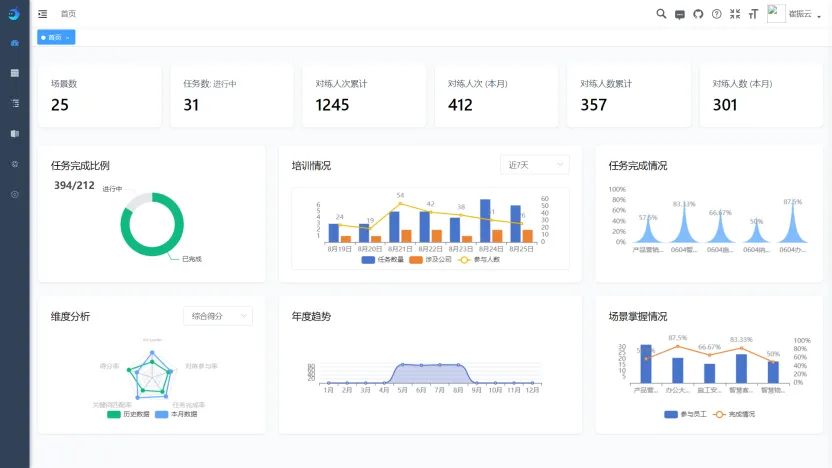Click the 5月 point on the 年度趋势 chart

[402, 365]
